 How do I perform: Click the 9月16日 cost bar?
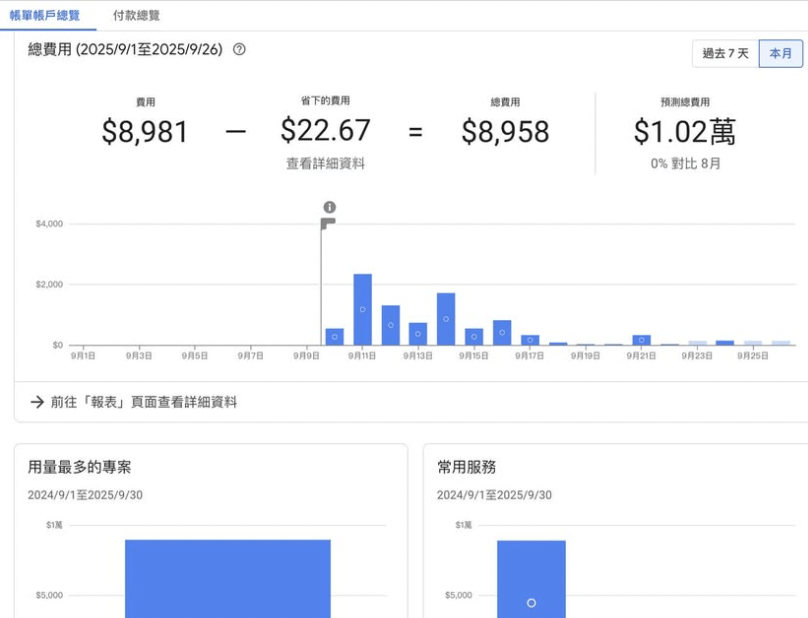click(502, 332)
